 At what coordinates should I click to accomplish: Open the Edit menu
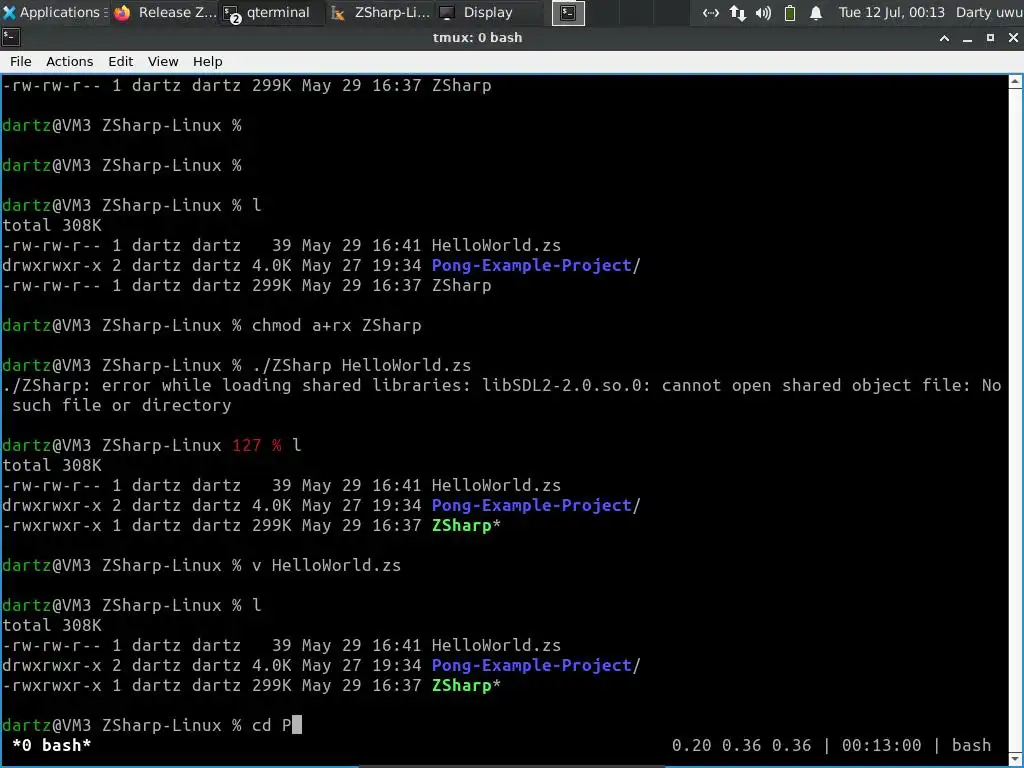(120, 61)
